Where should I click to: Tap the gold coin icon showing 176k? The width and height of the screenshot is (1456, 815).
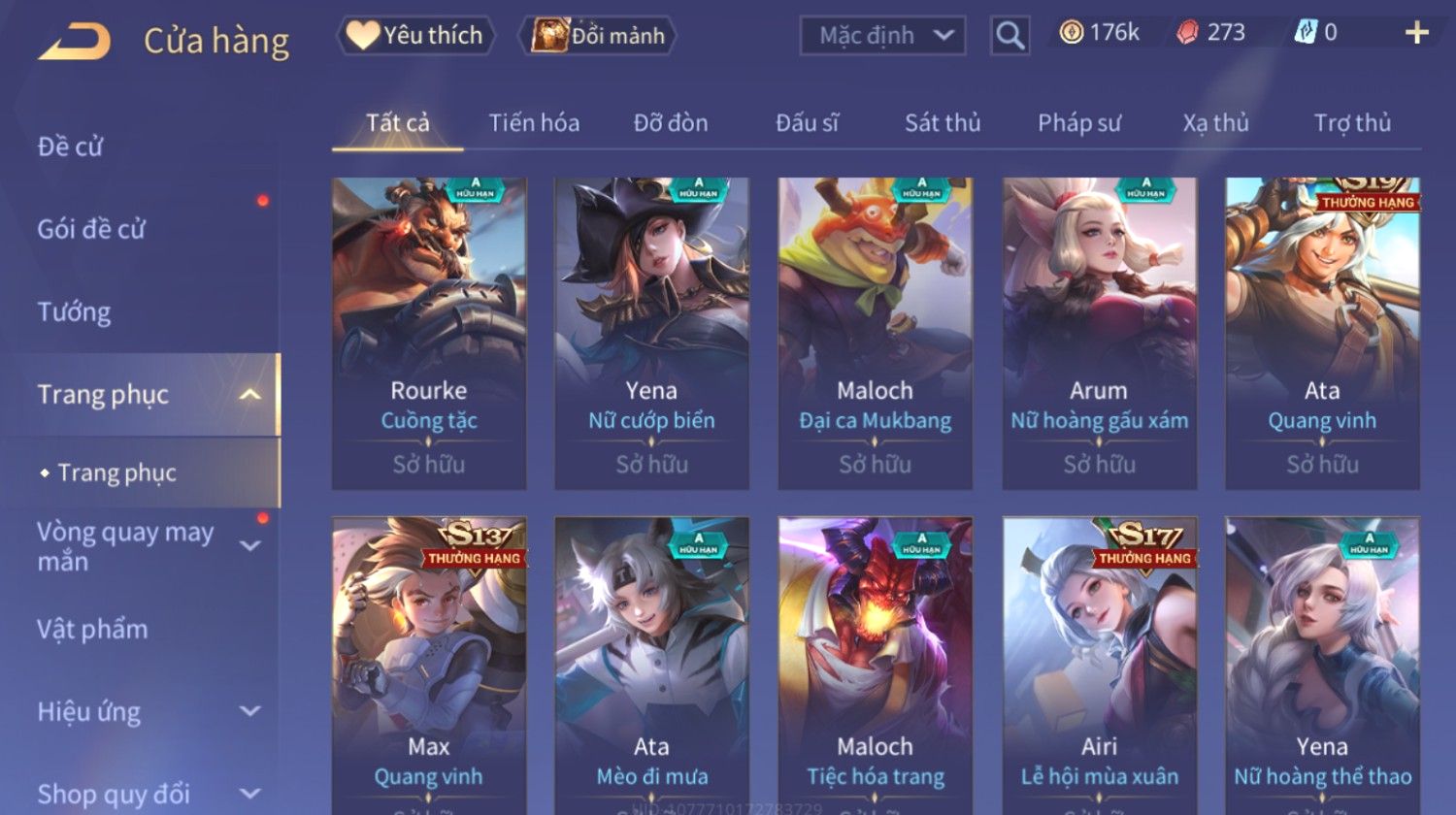point(1072,33)
